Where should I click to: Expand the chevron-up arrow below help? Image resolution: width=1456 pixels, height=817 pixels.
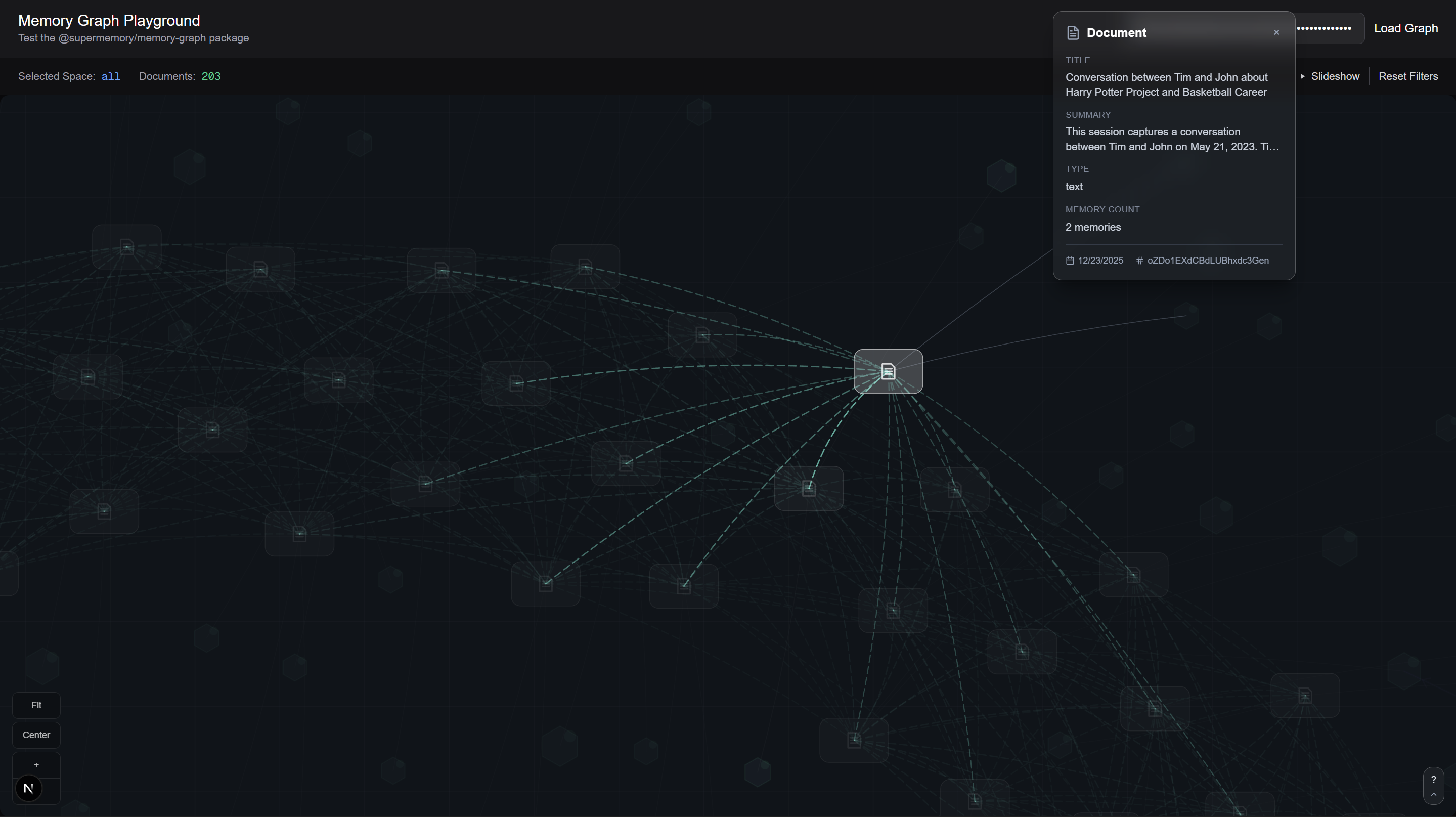(x=1433, y=795)
